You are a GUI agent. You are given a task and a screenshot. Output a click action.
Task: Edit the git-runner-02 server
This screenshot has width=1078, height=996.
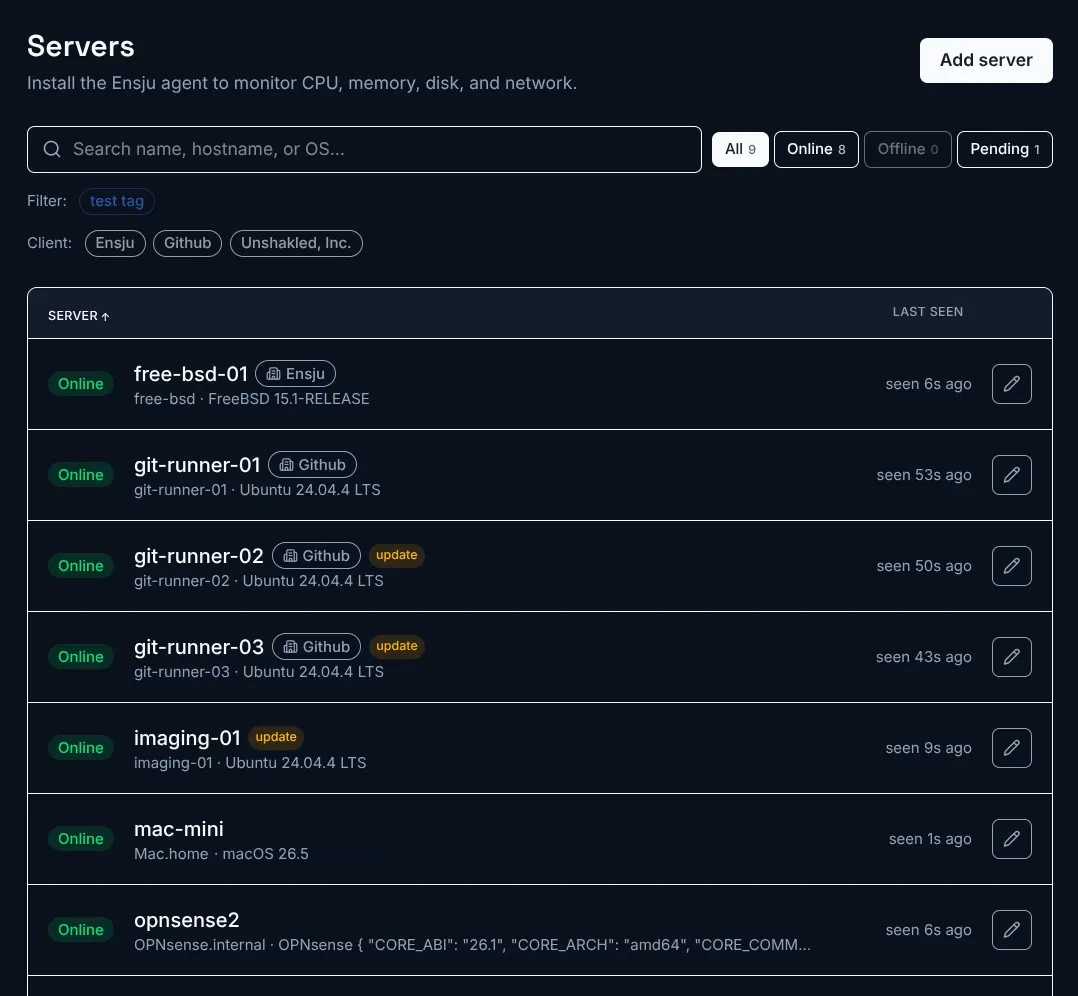[x=1011, y=566]
